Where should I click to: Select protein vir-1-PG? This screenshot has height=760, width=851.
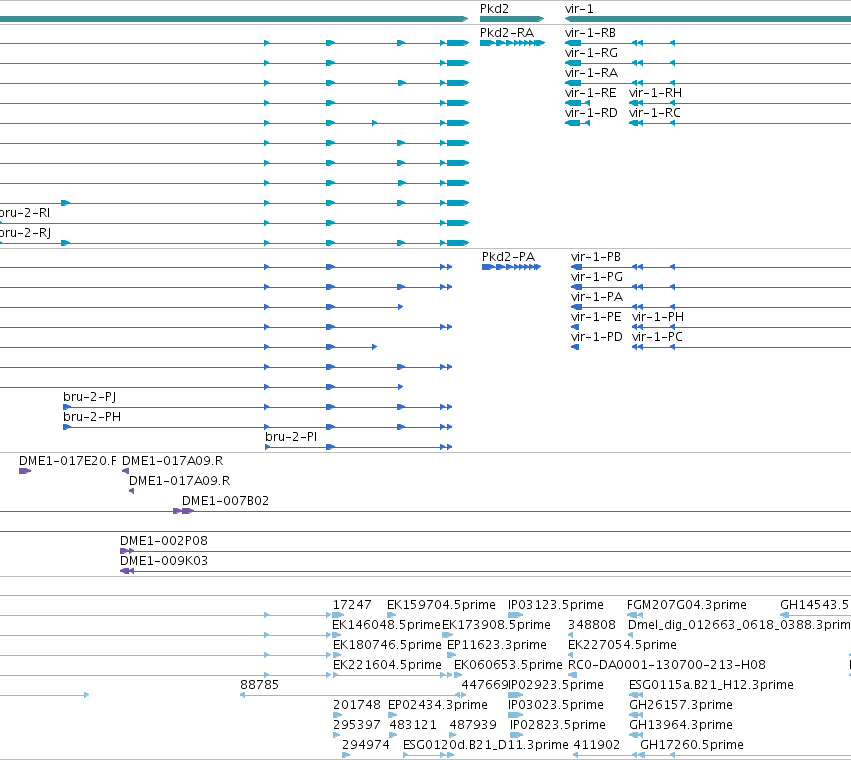coord(596,277)
